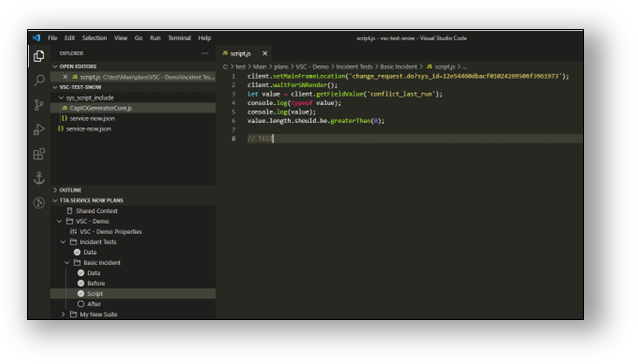638x364 pixels.
Task: Close script.js in Open Editors list
Action: 65,77
